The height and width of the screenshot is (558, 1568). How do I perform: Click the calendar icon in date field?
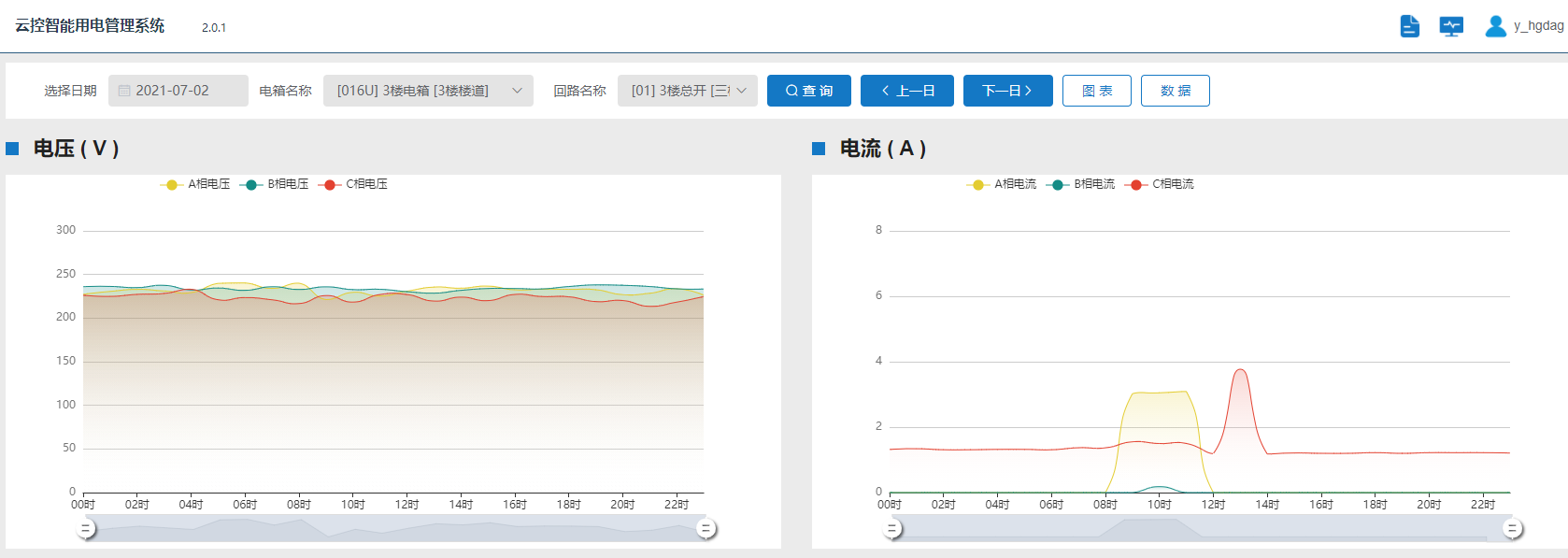pyautogui.click(x=124, y=91)
